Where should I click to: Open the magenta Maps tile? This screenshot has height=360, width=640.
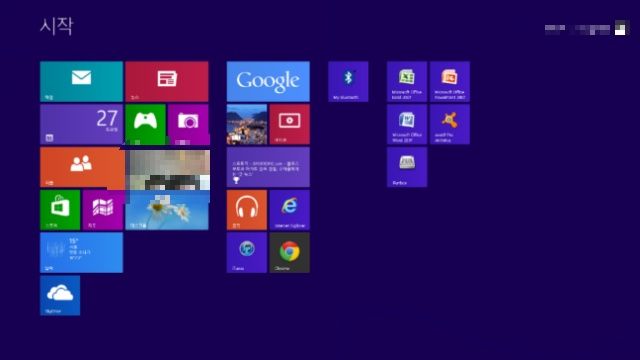pos(102,210)
